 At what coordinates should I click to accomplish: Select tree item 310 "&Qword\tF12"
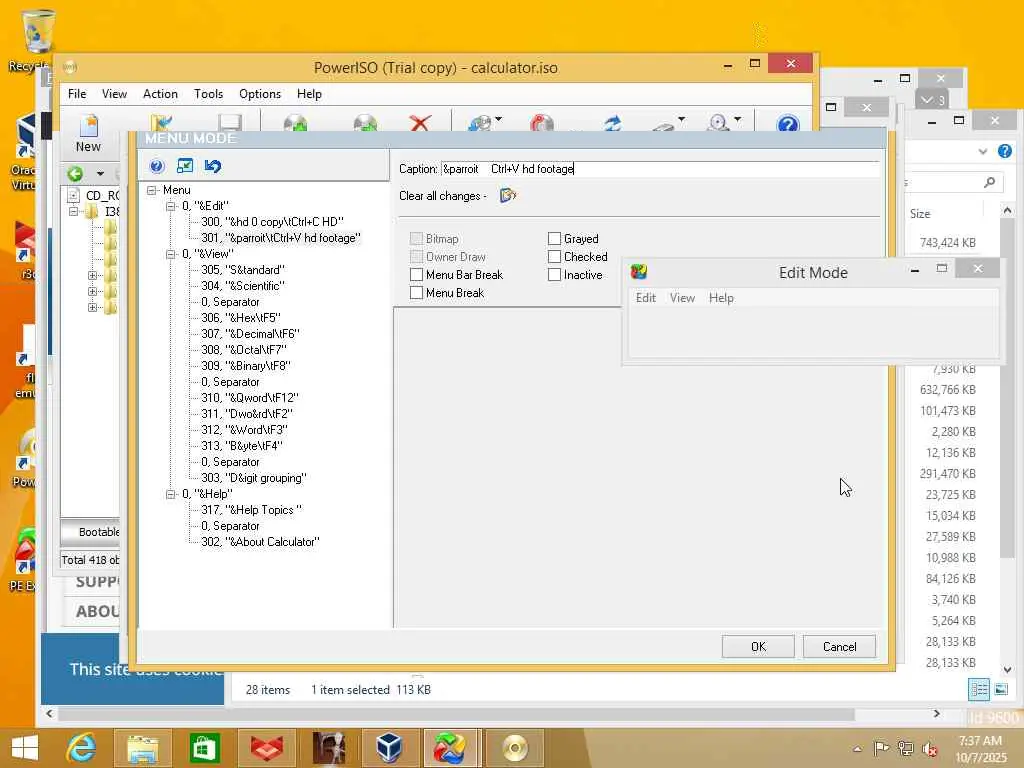pyautogui.click(x=249, y=398)
